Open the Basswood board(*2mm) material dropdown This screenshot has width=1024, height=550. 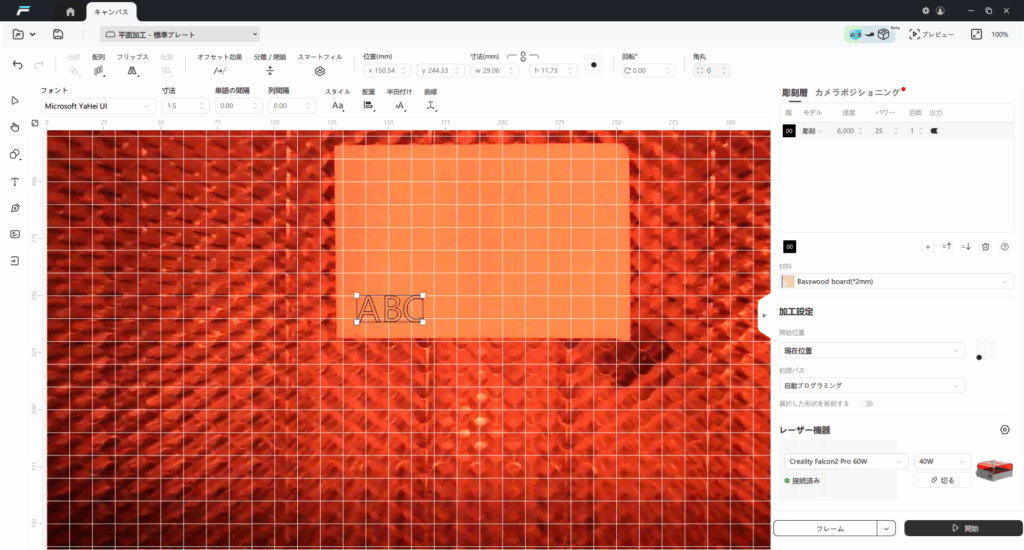(x=897, y=282)
